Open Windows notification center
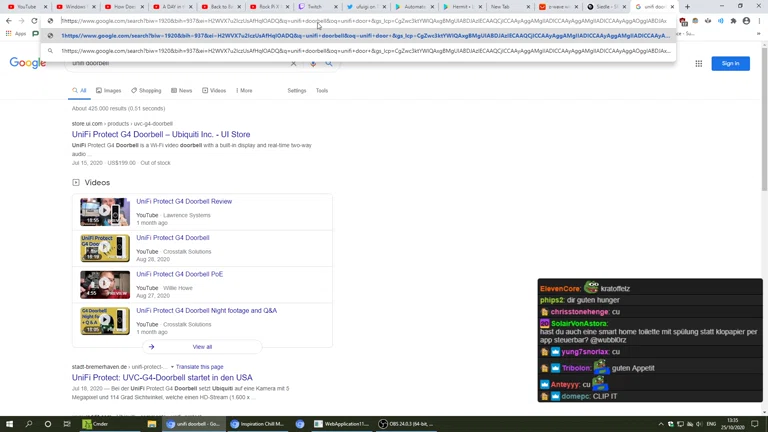The image size is (768, 432). pos(755,424)
